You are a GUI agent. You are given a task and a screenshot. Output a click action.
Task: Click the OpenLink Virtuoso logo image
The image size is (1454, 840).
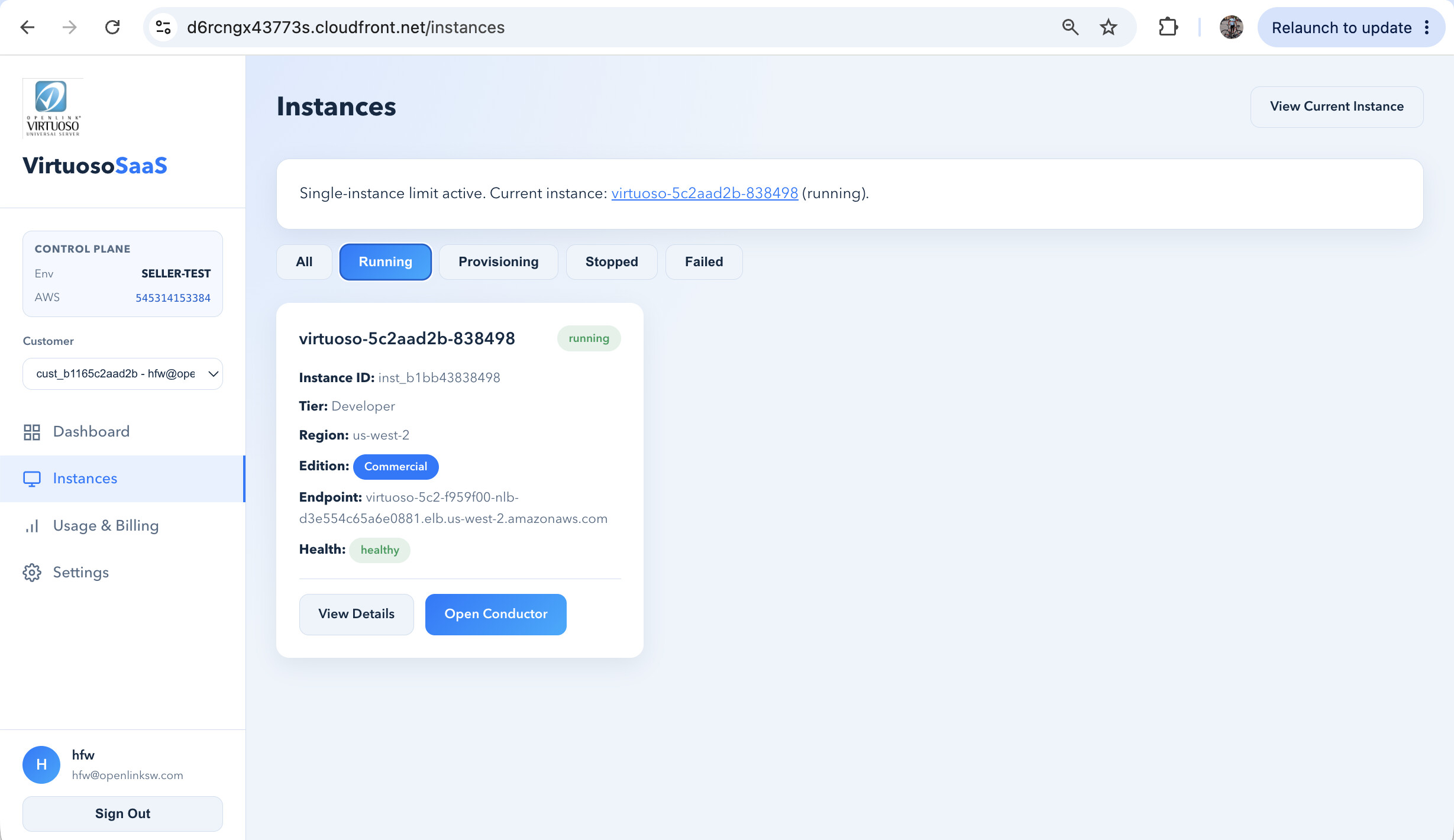click(53, 109)
